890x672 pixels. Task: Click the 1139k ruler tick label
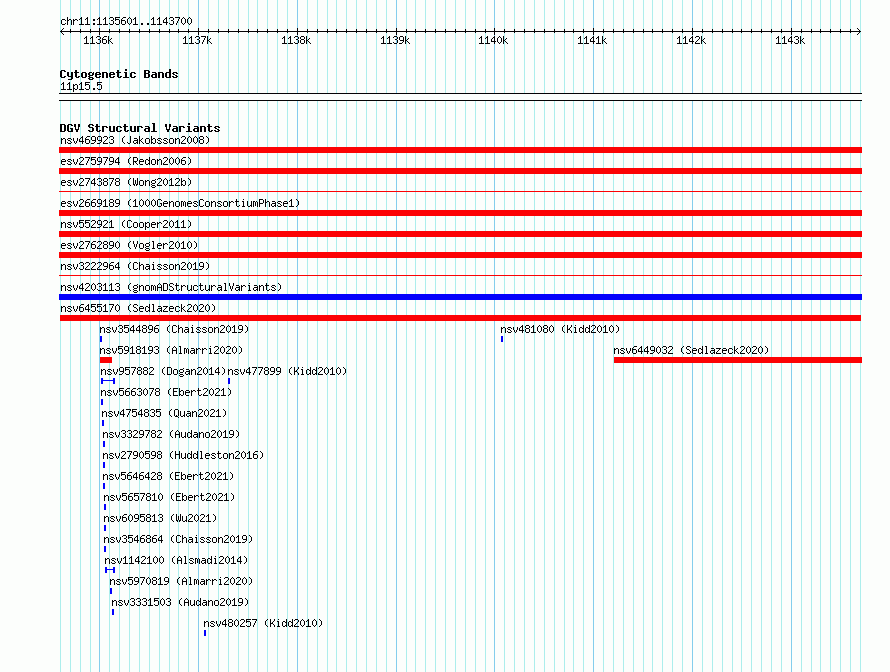[395, 40]
